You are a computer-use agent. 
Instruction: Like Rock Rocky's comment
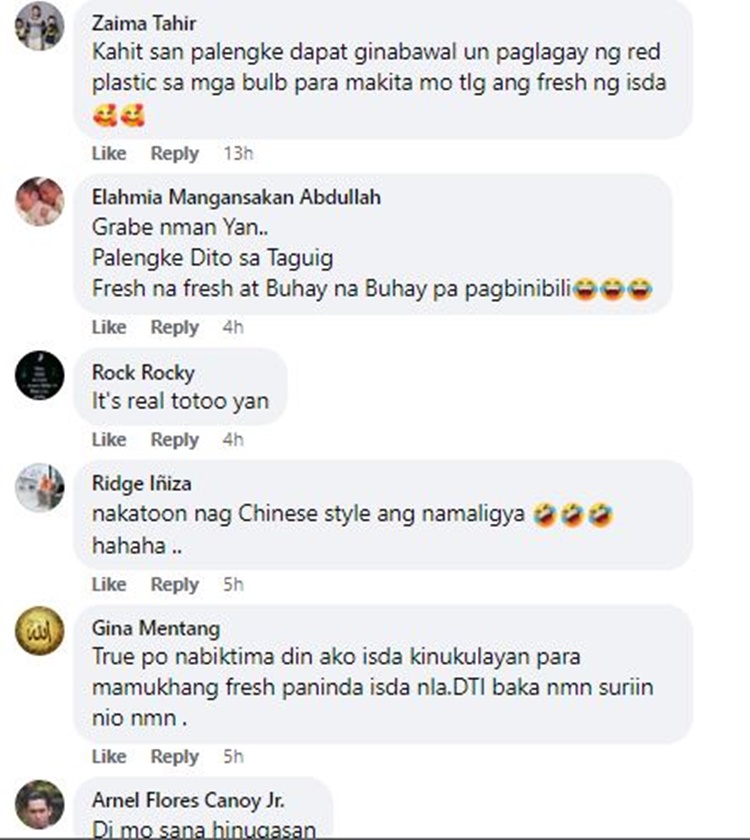click(x=109, y=439)
